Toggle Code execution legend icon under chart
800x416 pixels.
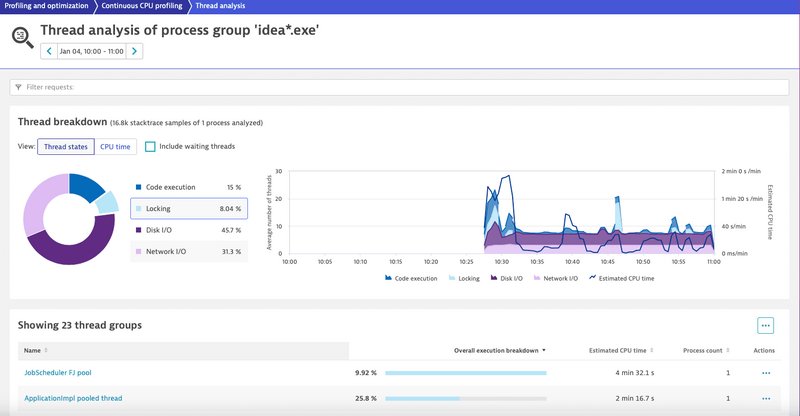[x=388, y=278]
